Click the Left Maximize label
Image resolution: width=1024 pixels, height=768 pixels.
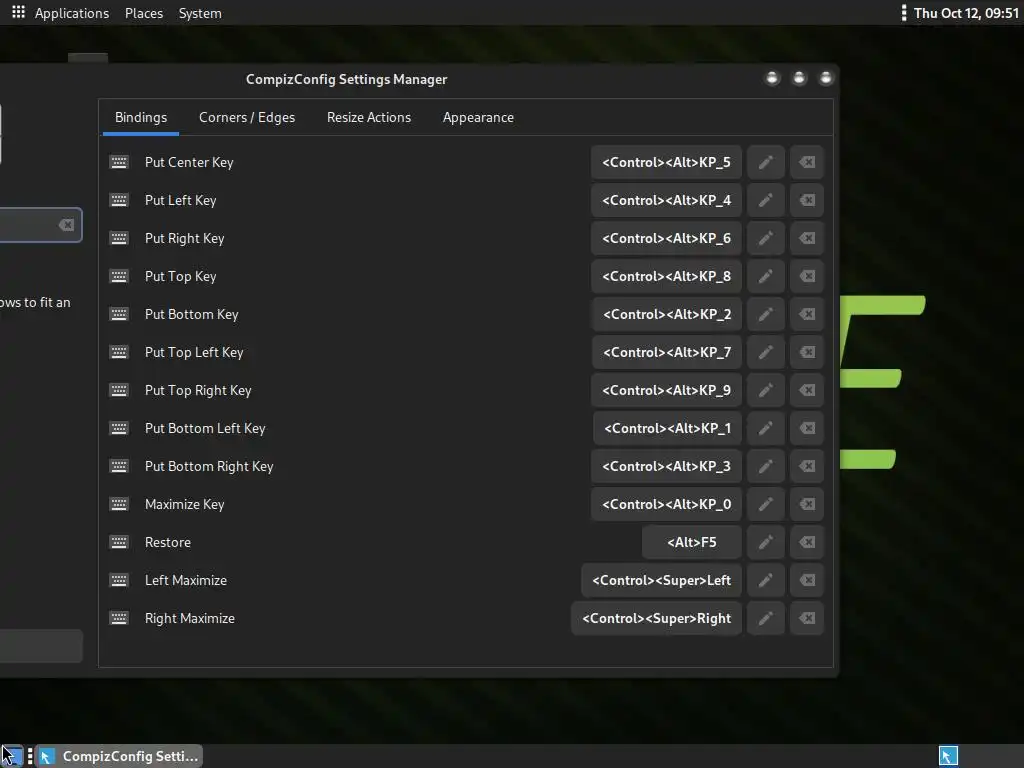186,580
